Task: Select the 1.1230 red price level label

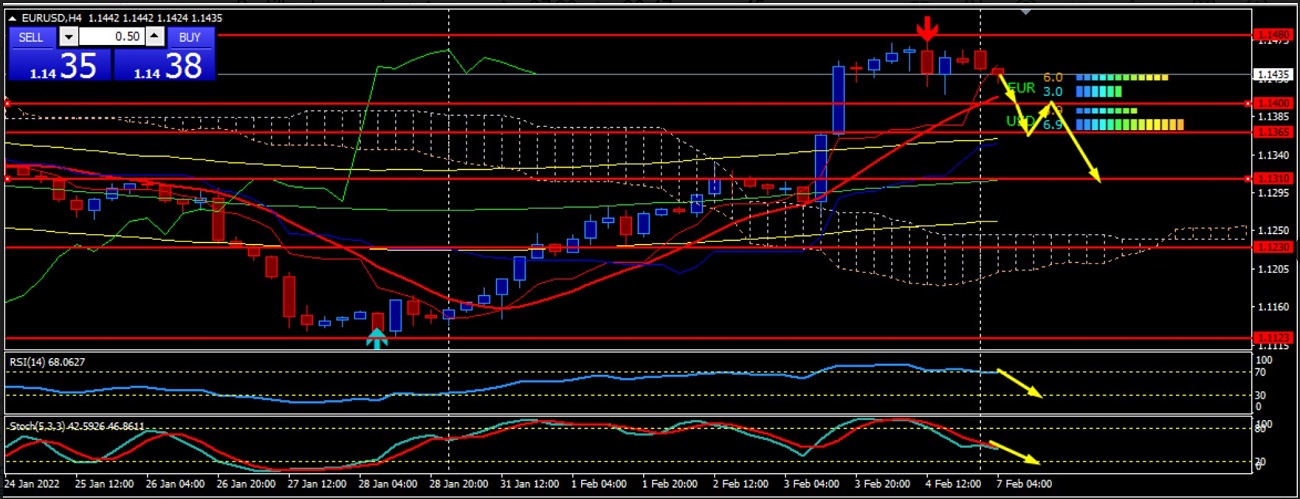Action: 1274,247
